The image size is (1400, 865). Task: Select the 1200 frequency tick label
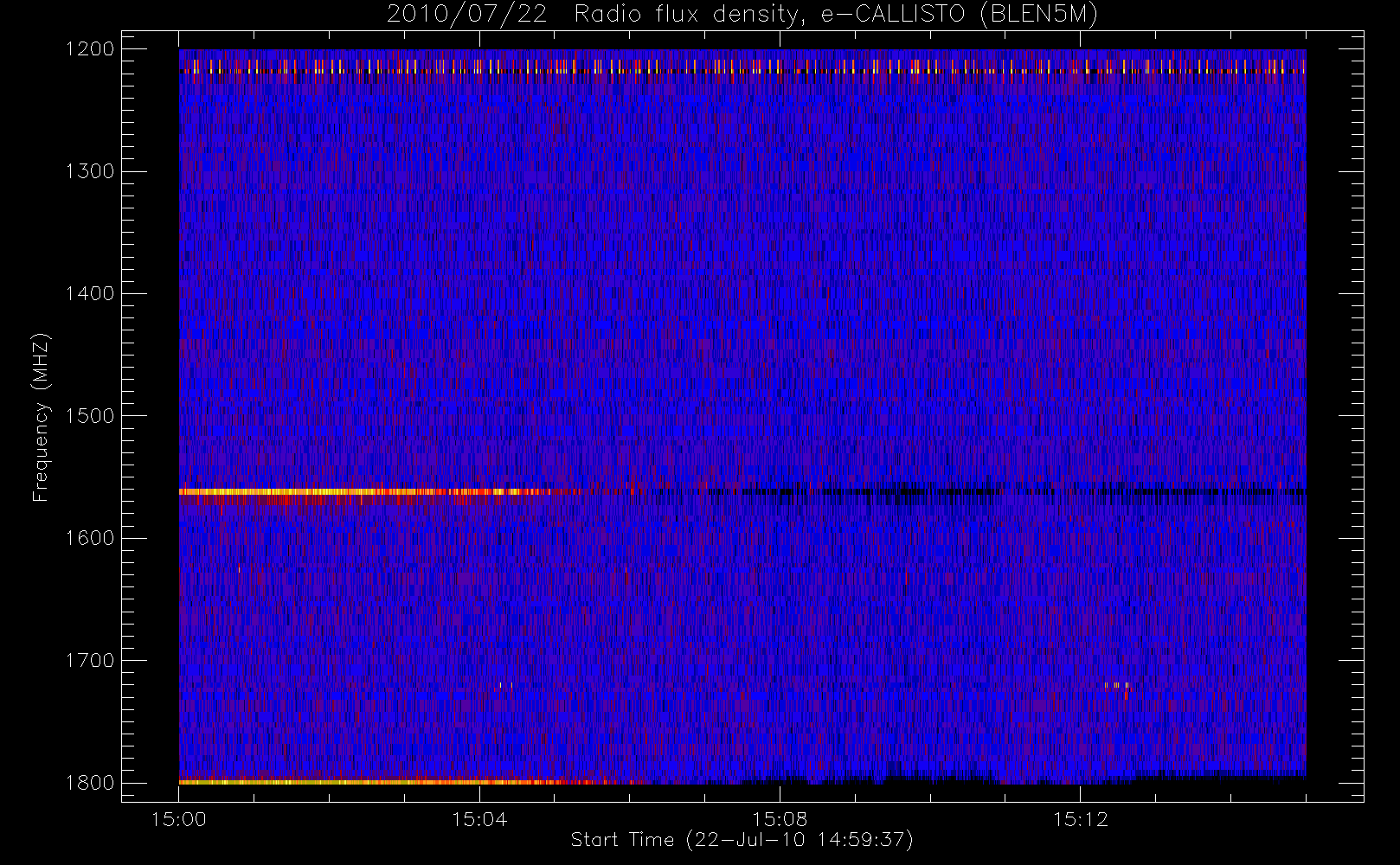pos(91,49)
